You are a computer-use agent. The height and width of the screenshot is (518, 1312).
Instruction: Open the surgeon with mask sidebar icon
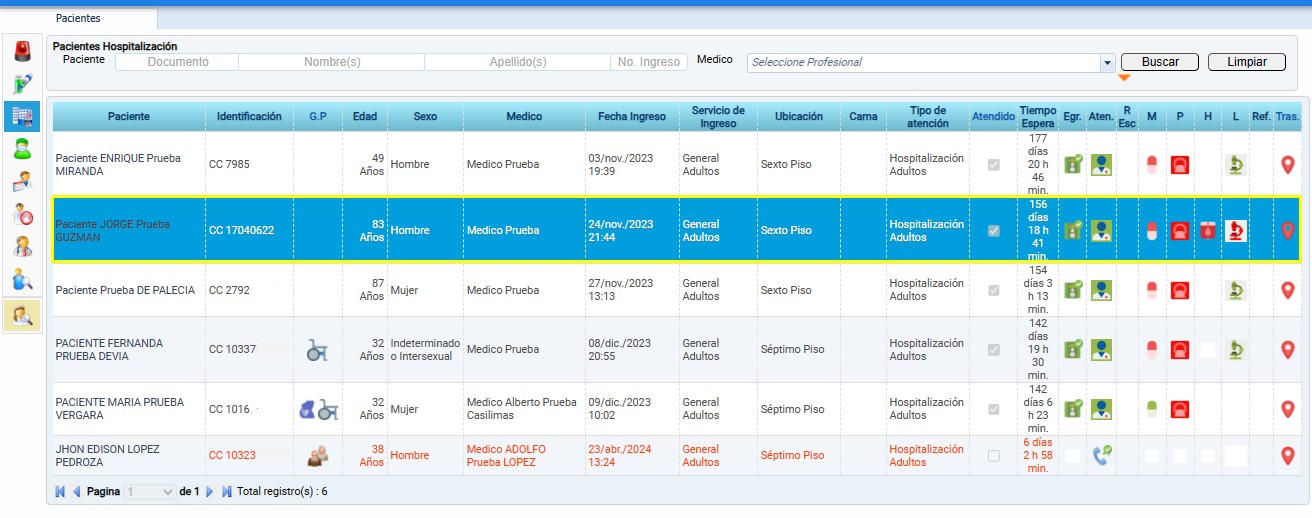[21, 150]
